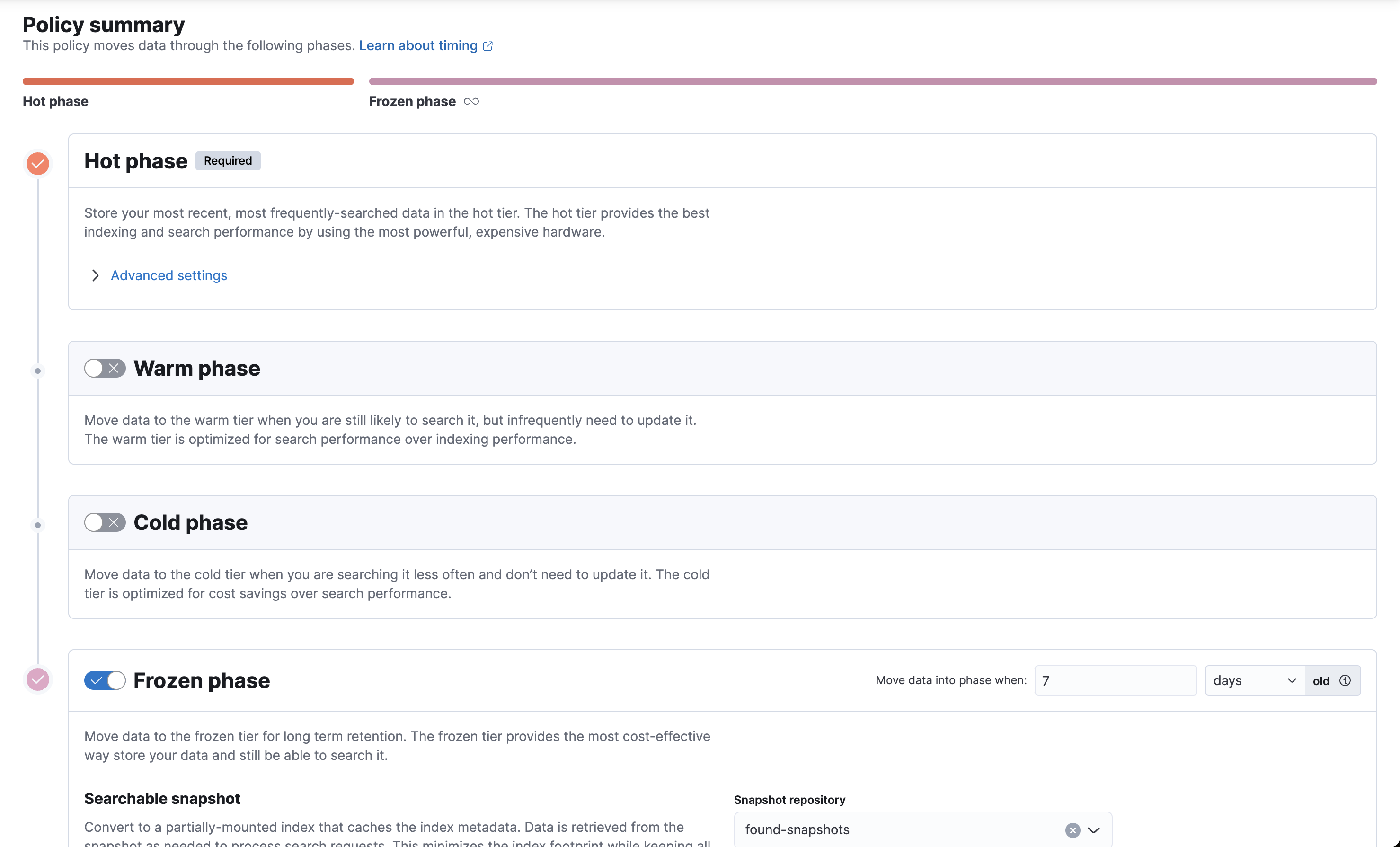
Task: Click the Cold phase timeline dot
Action: pyautogui.click(x=38, y=525)
